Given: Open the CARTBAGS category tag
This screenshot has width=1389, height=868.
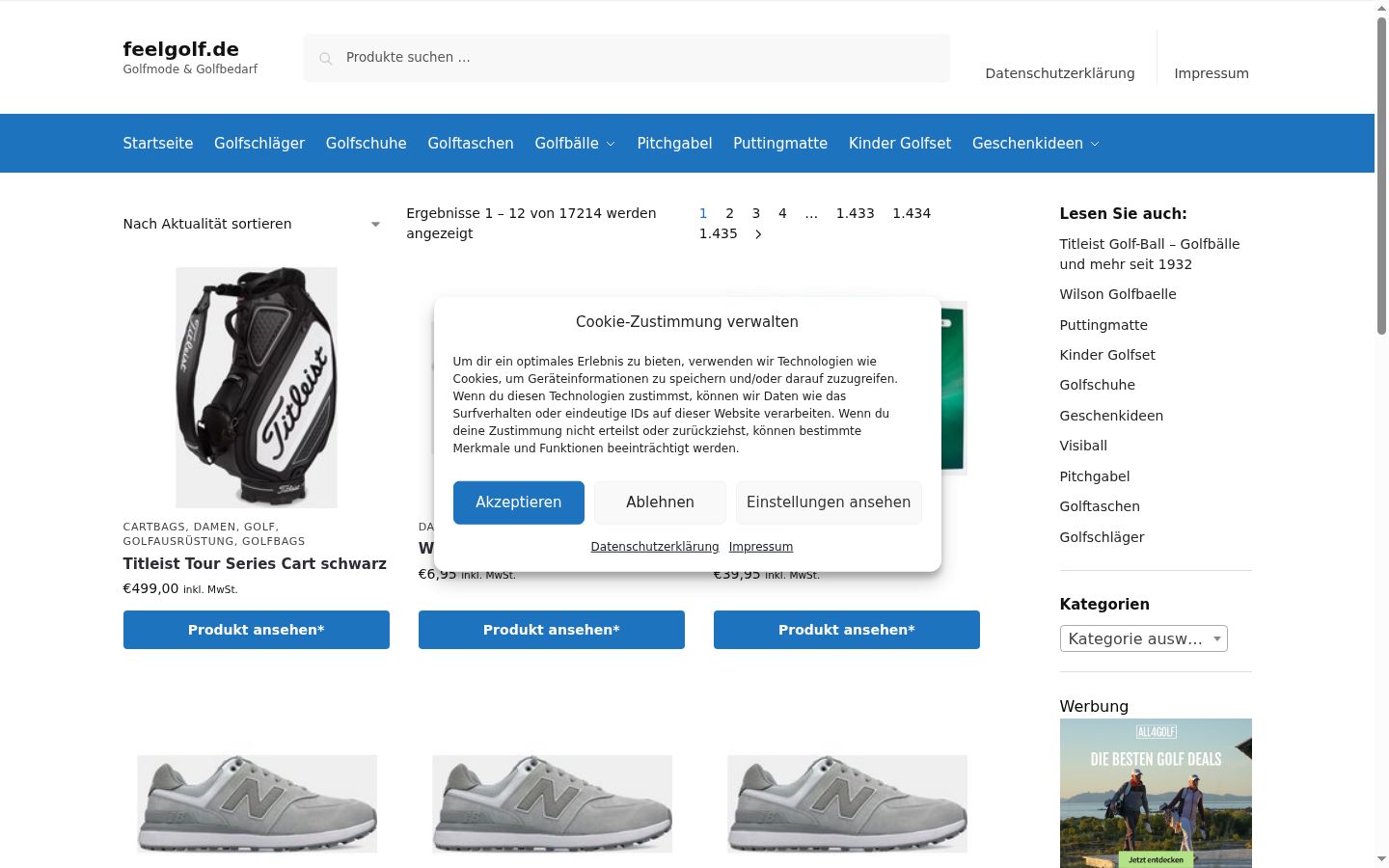Looking at the screenshot, I should pos(154,527).
